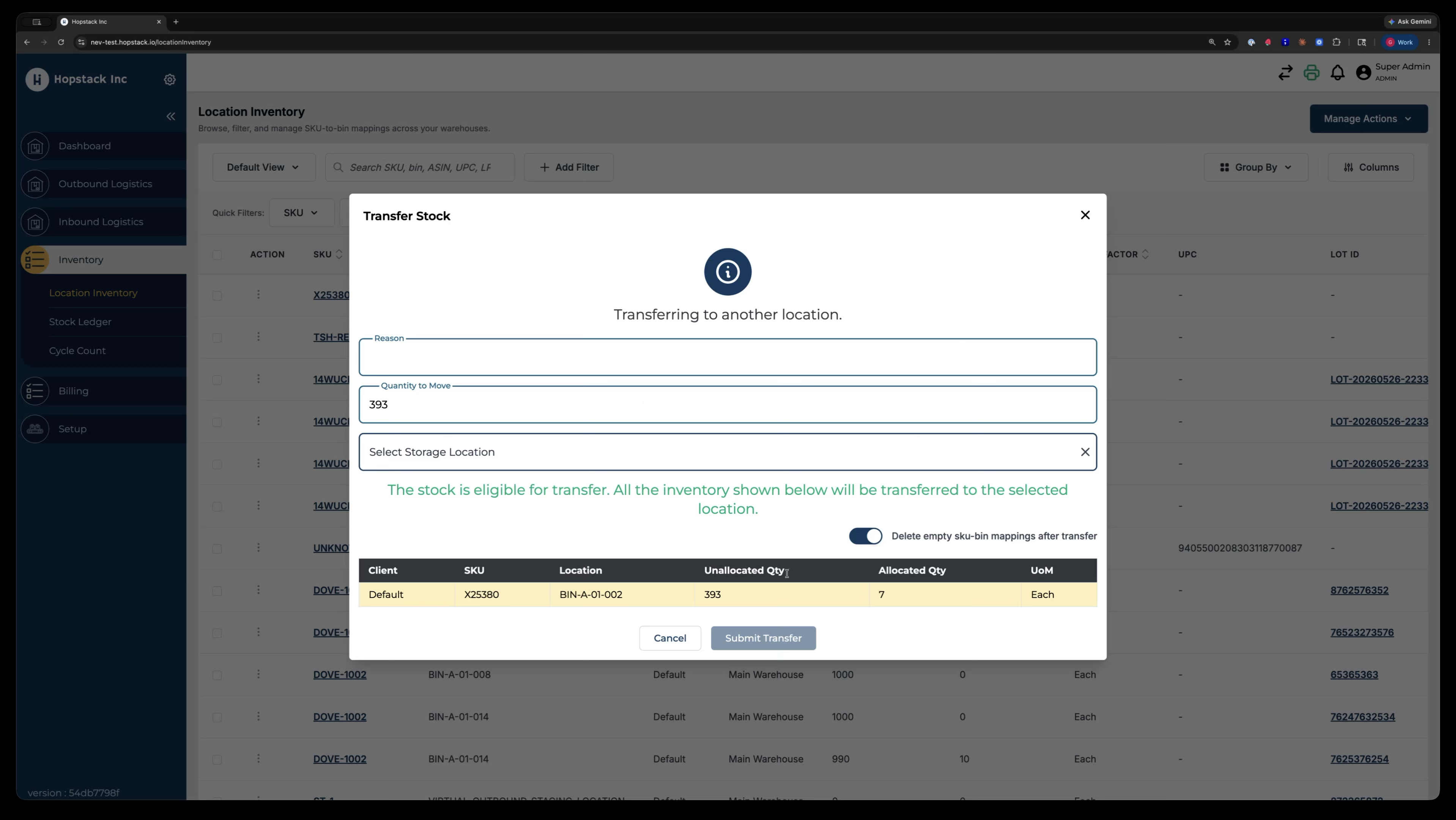Sort by the SKU column arrows
Screen dimensions: 1456x820
339,254
